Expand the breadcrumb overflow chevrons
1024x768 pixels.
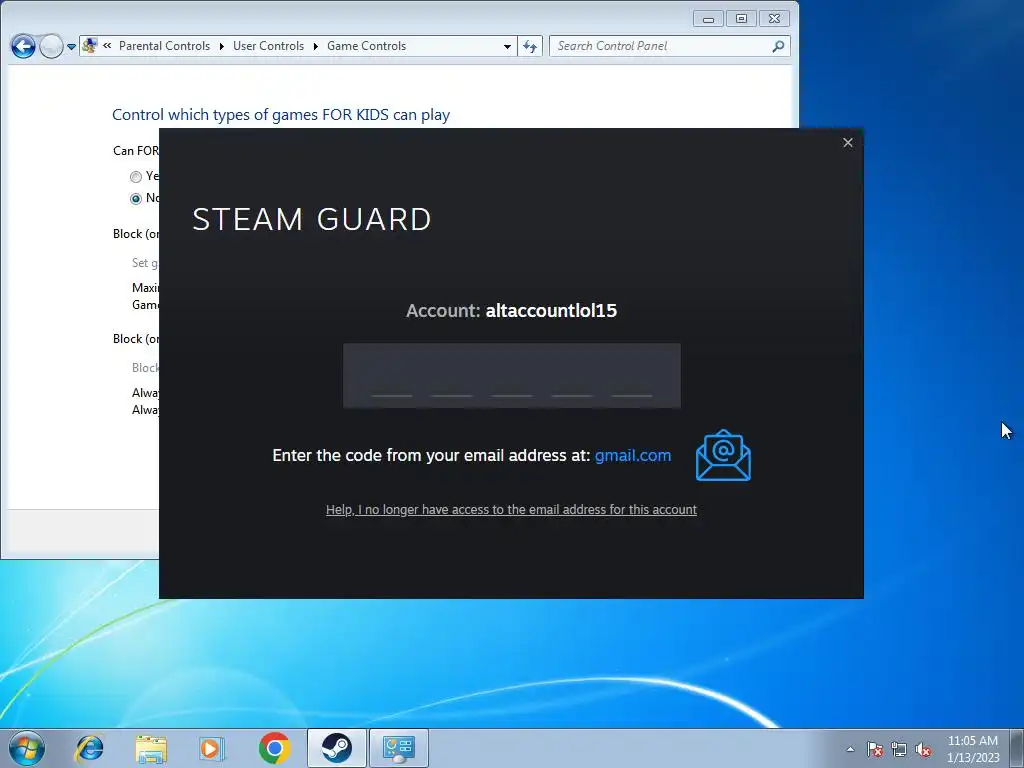(x=107, y=46)
